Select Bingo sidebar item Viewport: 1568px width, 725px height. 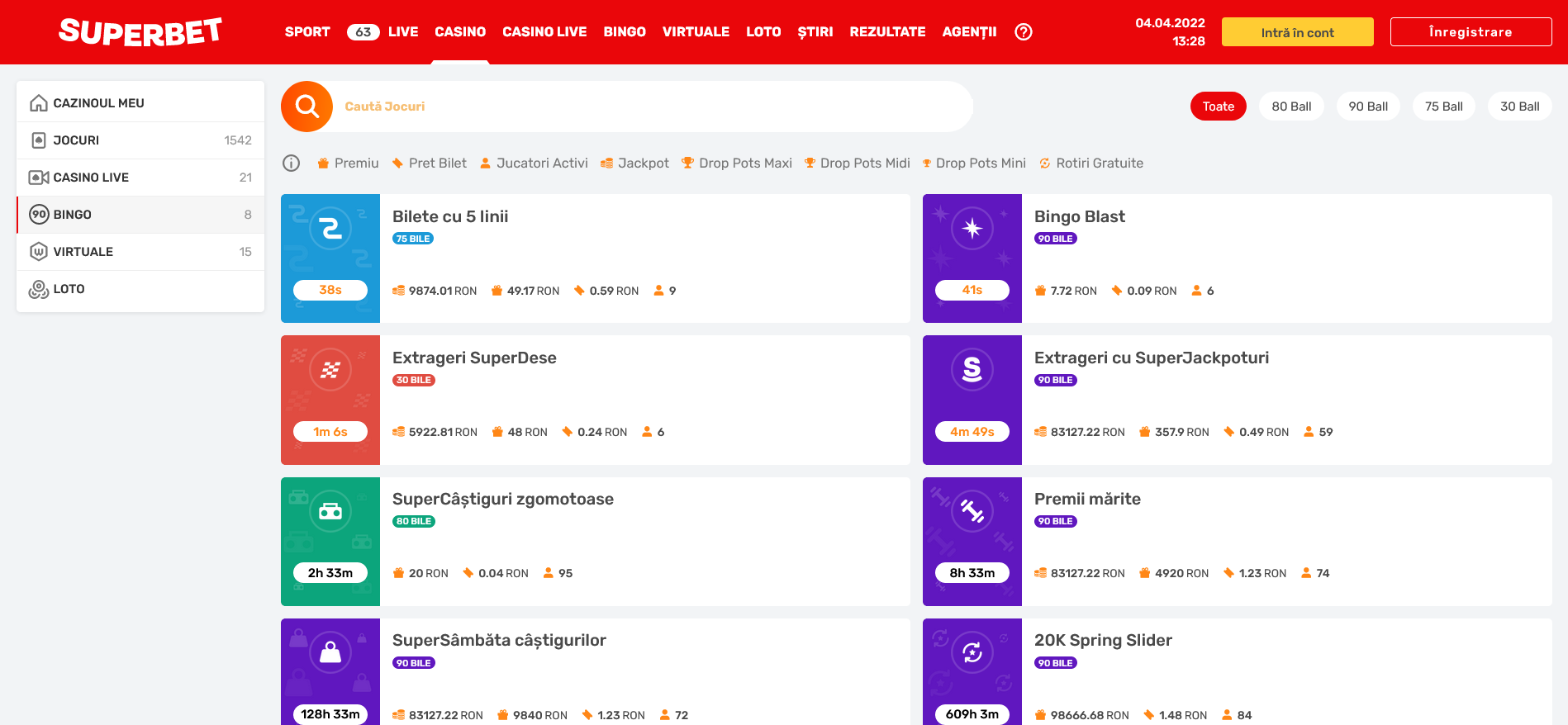coord(140,215)
